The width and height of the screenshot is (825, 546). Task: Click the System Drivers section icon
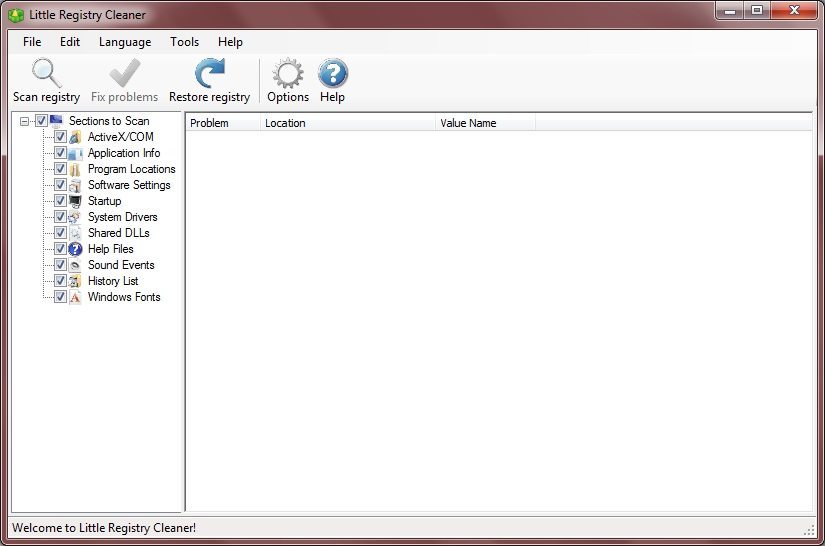tap(75, 217)
